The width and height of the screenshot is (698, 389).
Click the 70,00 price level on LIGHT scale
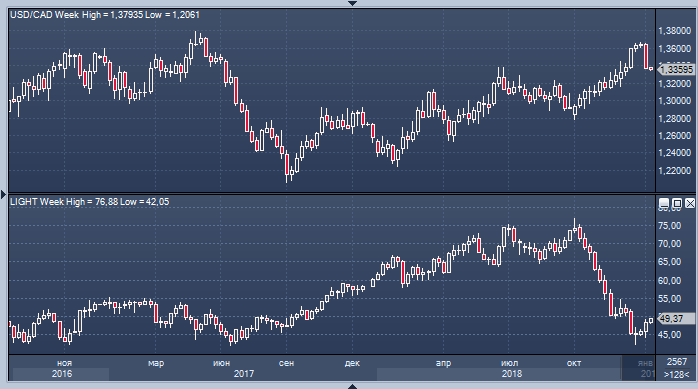670,243
